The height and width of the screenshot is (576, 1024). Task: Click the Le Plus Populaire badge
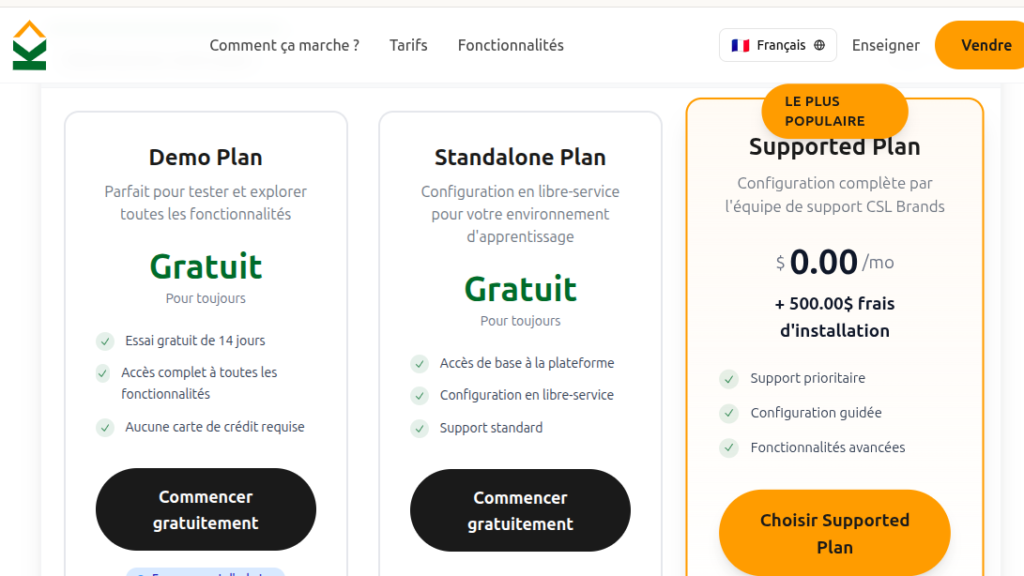tap(834, 111)
